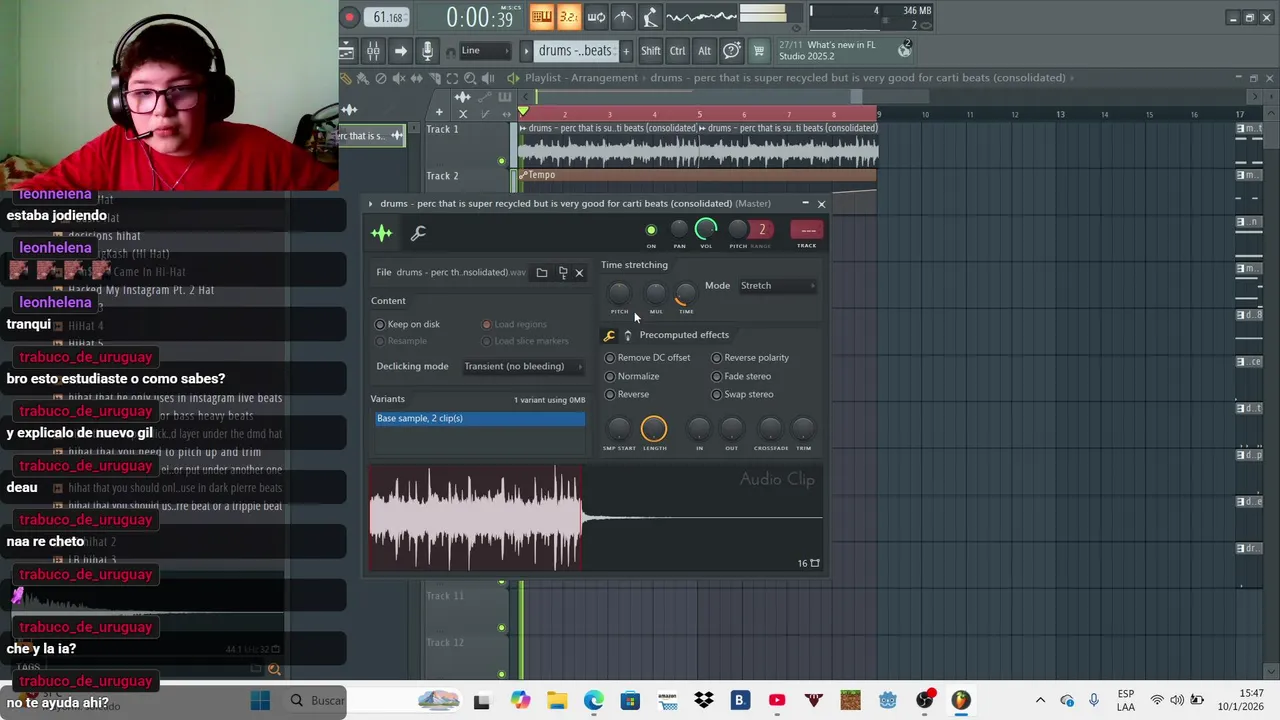Viewport: 1280px width, 720px height.
Task: Select Base sample, 2 clip(s) variant
Action: (x=480, y=419)
